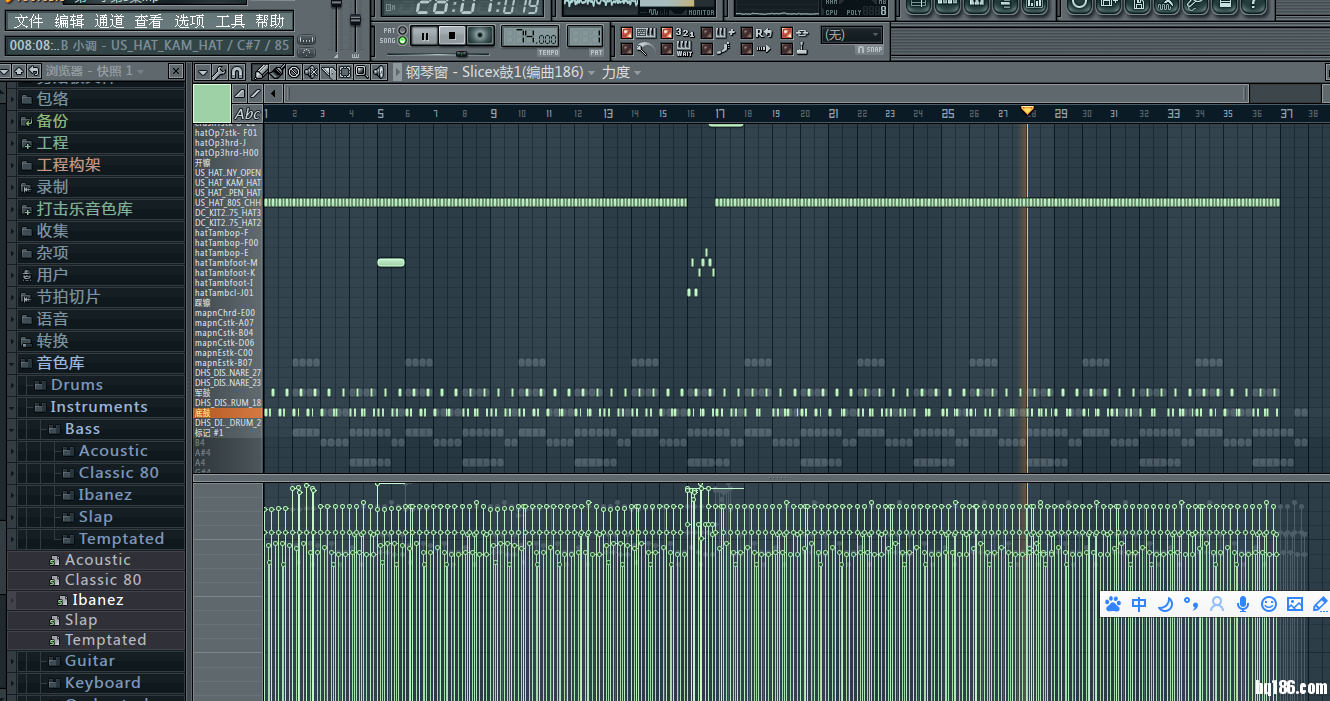Image resolution: width=1330 pixels, height=701 pixels.
Task: Click the piano roll magnet snap icon
Action: tap(237, 72)
